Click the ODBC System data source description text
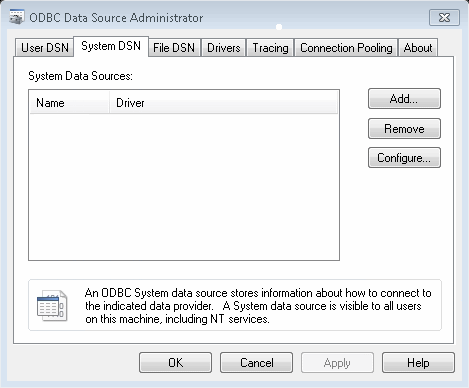The width and height of the screenshot is (469, 388). tap(258, 306)
